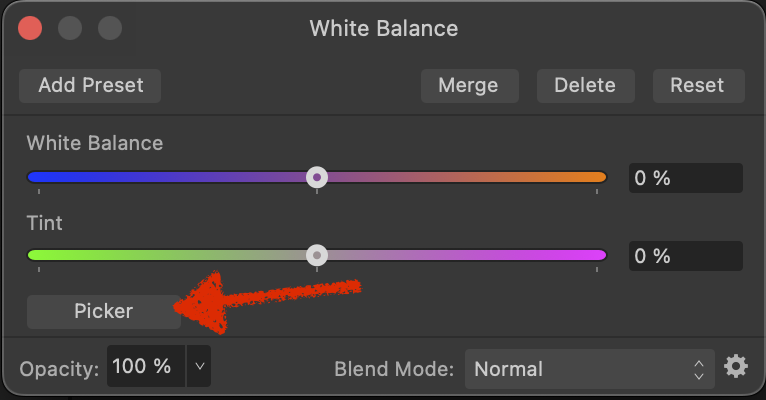Click the Opacity 100 % field

click(x=146, y=366)
